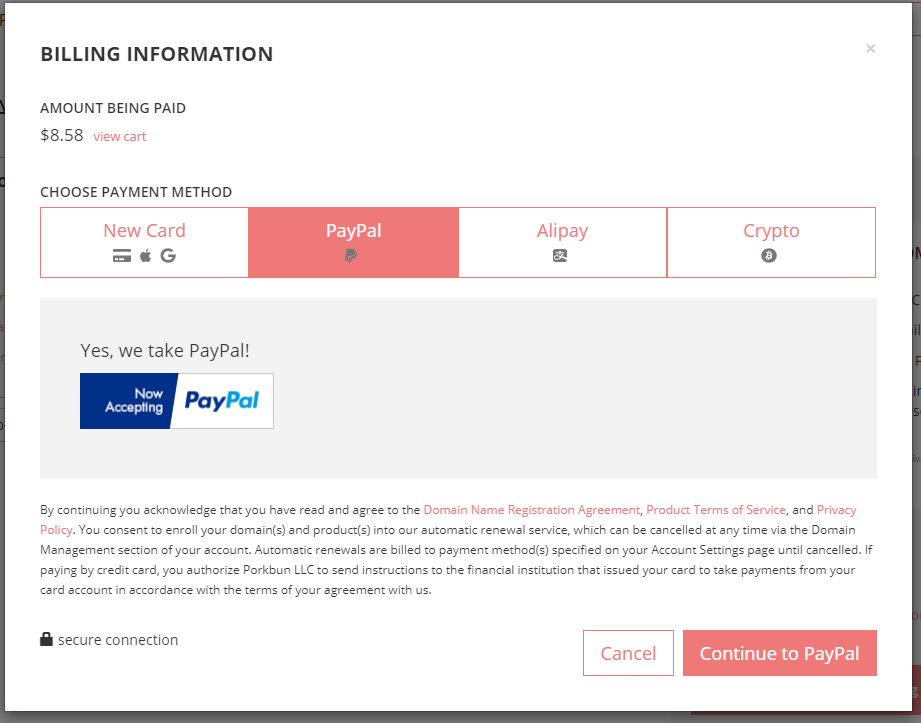Click the Google Pay icon under New Card

pos(169,255)
